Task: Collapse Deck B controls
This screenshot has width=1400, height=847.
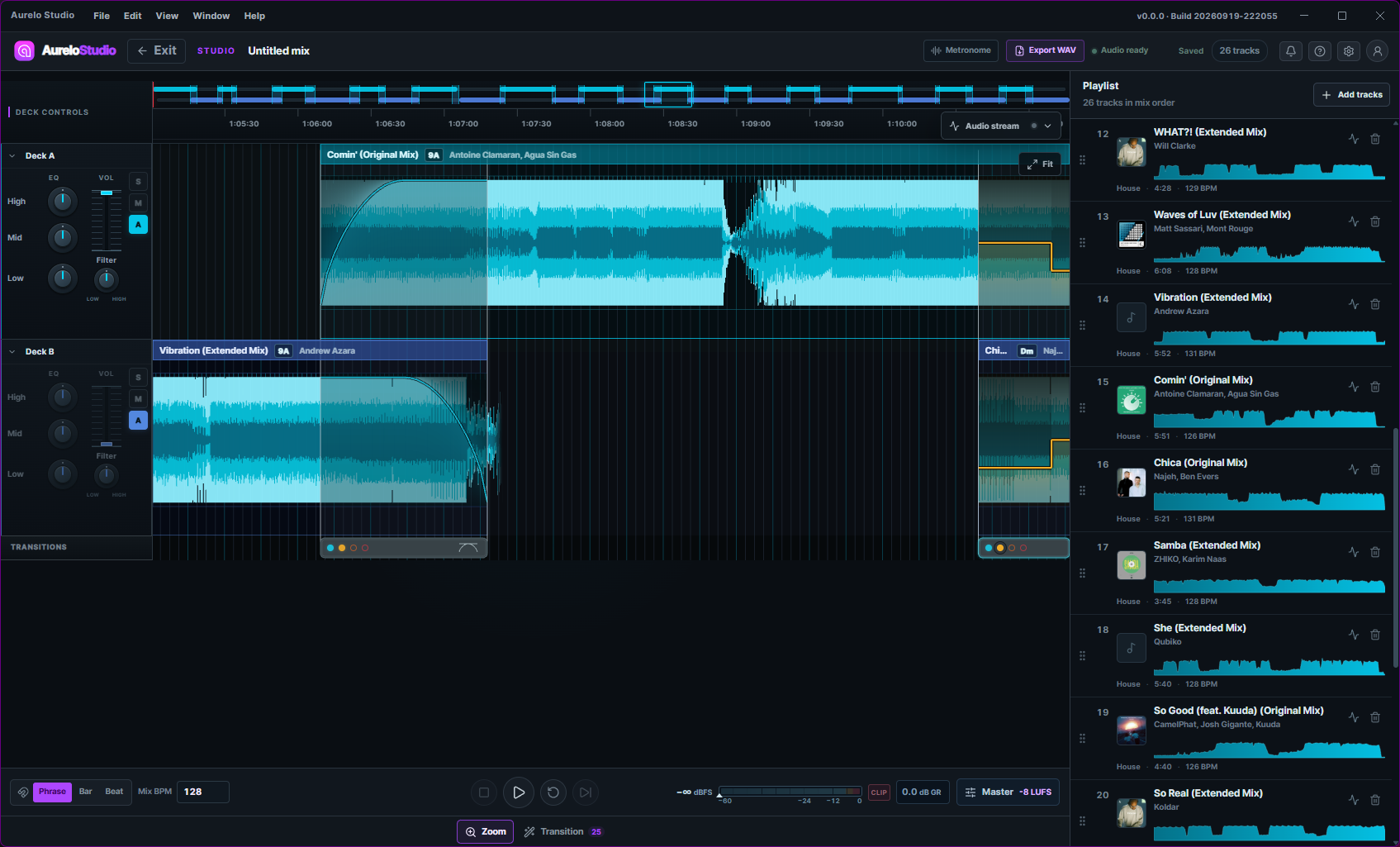Action: coord(12,352)
